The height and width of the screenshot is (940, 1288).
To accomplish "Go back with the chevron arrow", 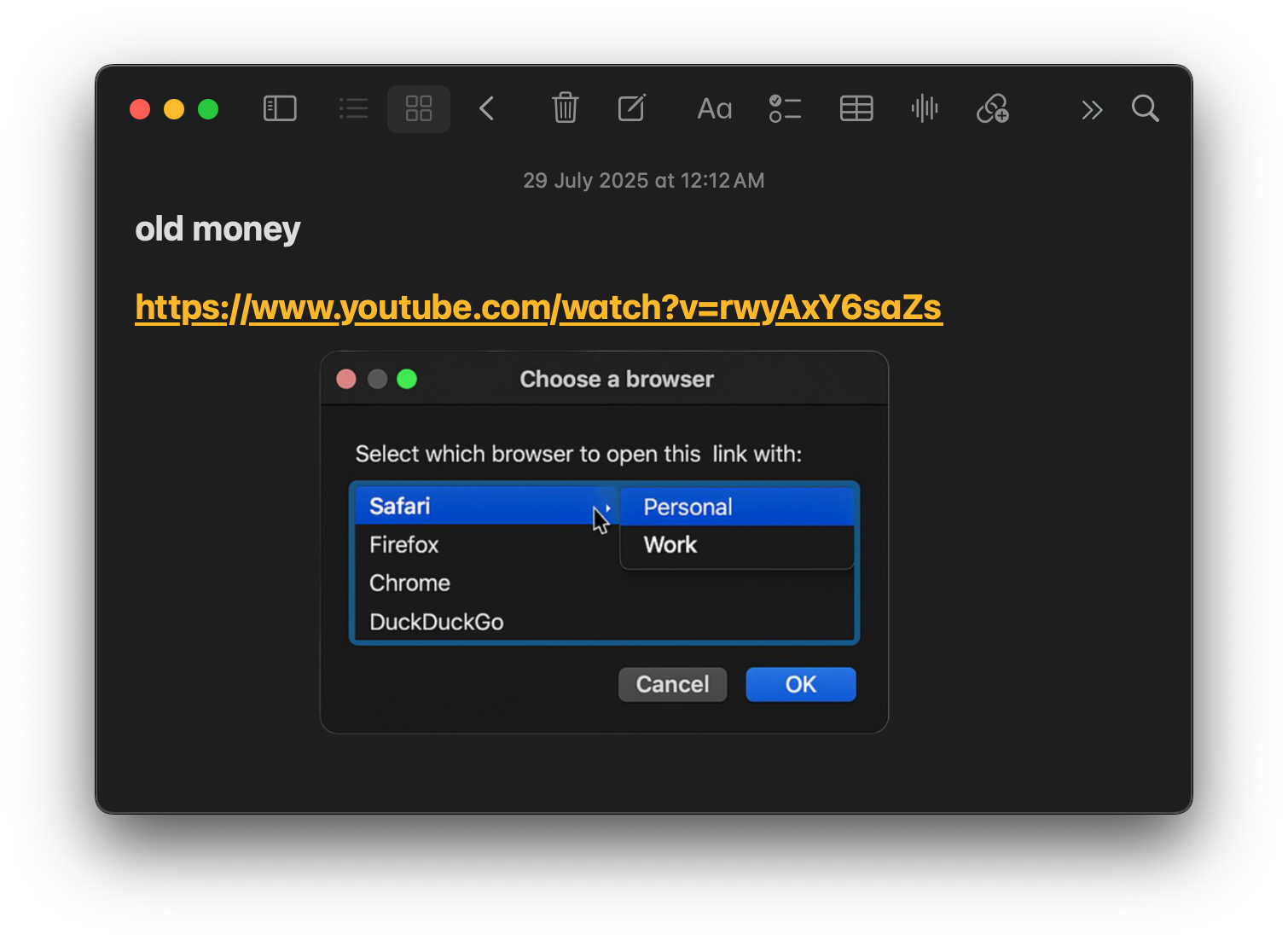I will pos(487,108).
